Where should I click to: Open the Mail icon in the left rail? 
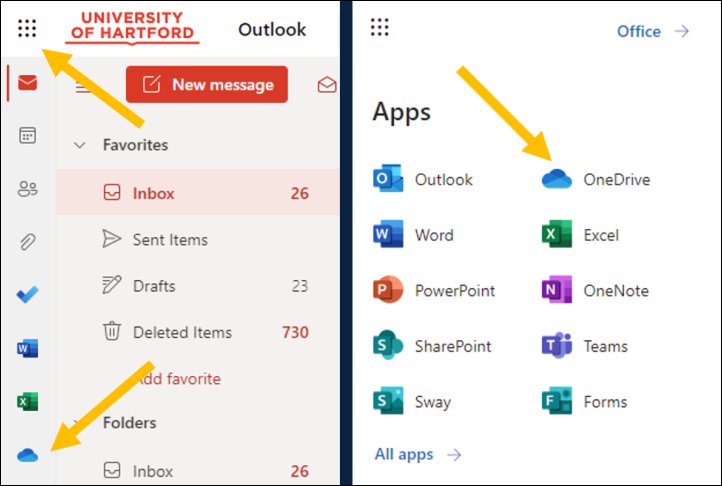click(x=28, y=83)
